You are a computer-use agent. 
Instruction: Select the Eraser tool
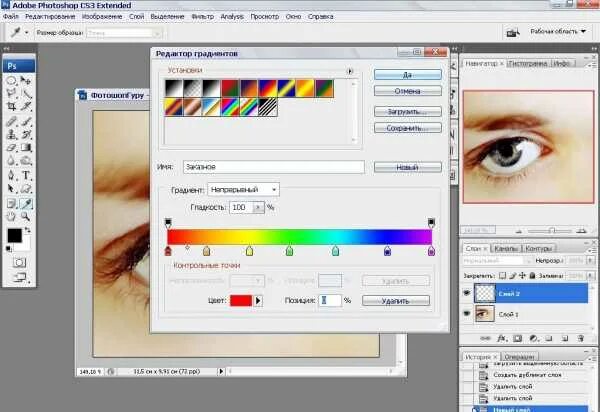point(11,148)
